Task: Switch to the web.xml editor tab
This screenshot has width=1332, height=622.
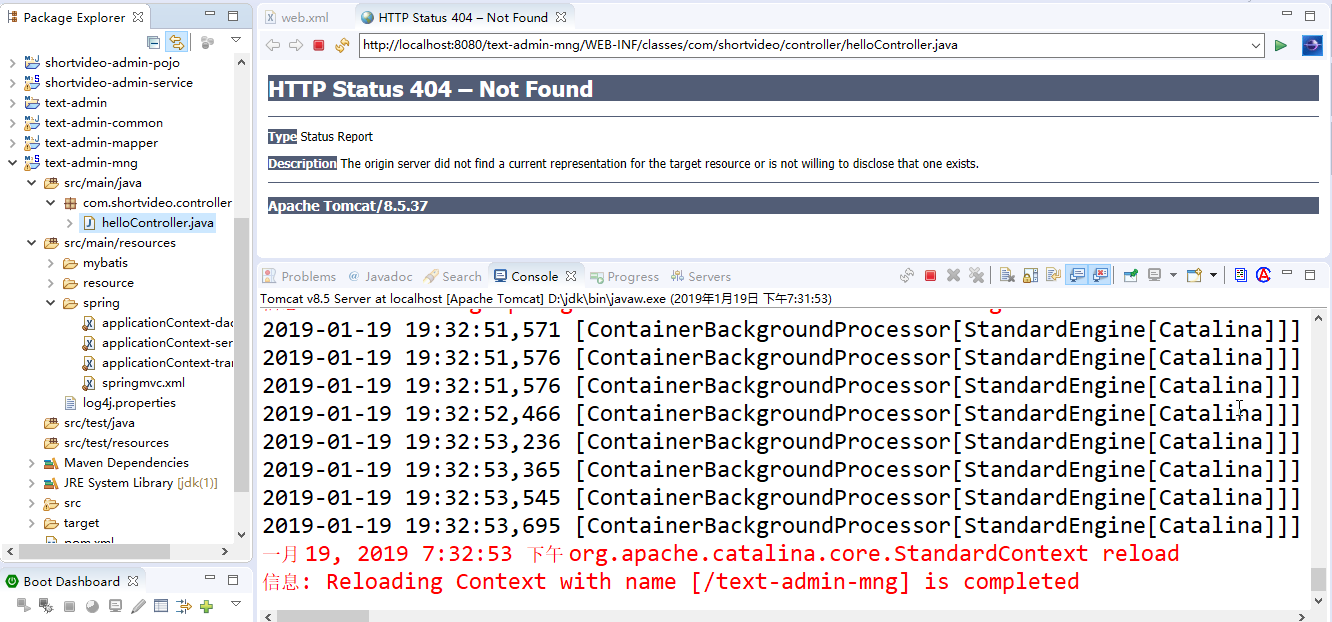Action: tap(304, 17)
